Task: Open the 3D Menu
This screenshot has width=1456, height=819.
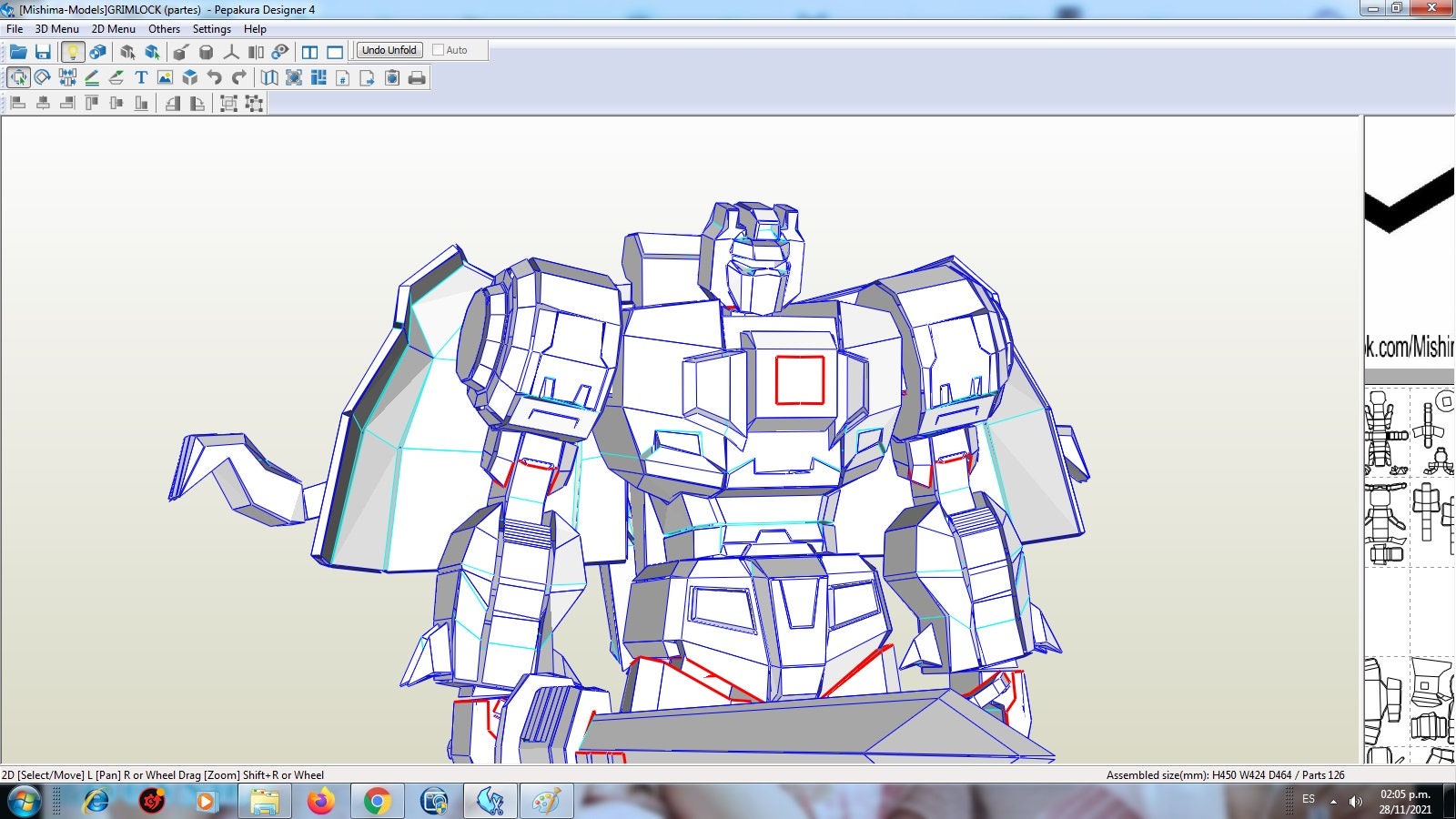Action: point(56,28)
